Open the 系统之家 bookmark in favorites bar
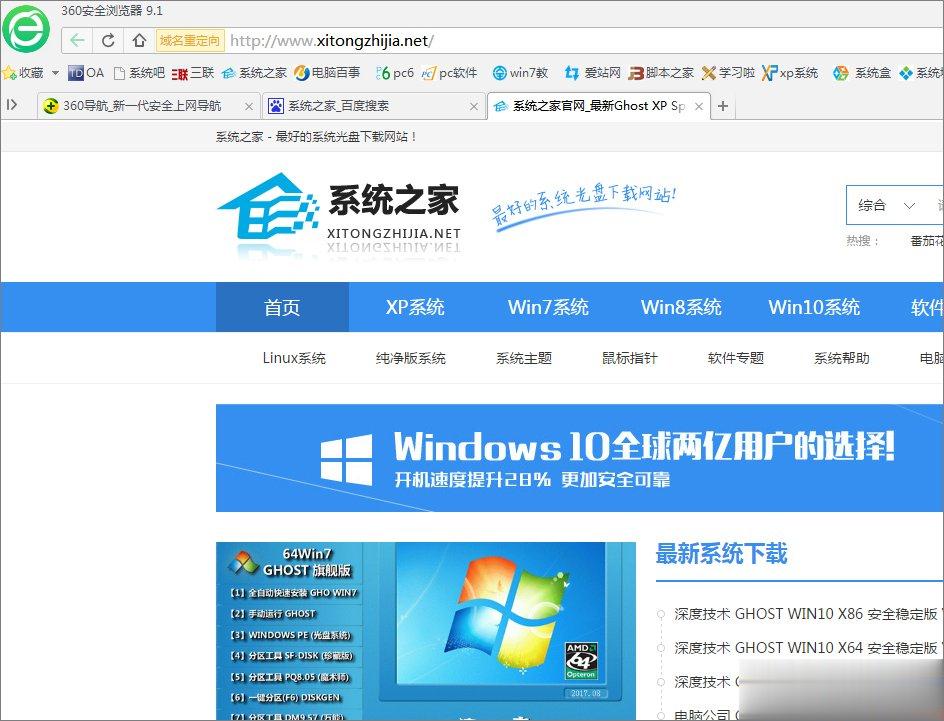The height and width of the screenshot is (721, 944). pos(254,73)
